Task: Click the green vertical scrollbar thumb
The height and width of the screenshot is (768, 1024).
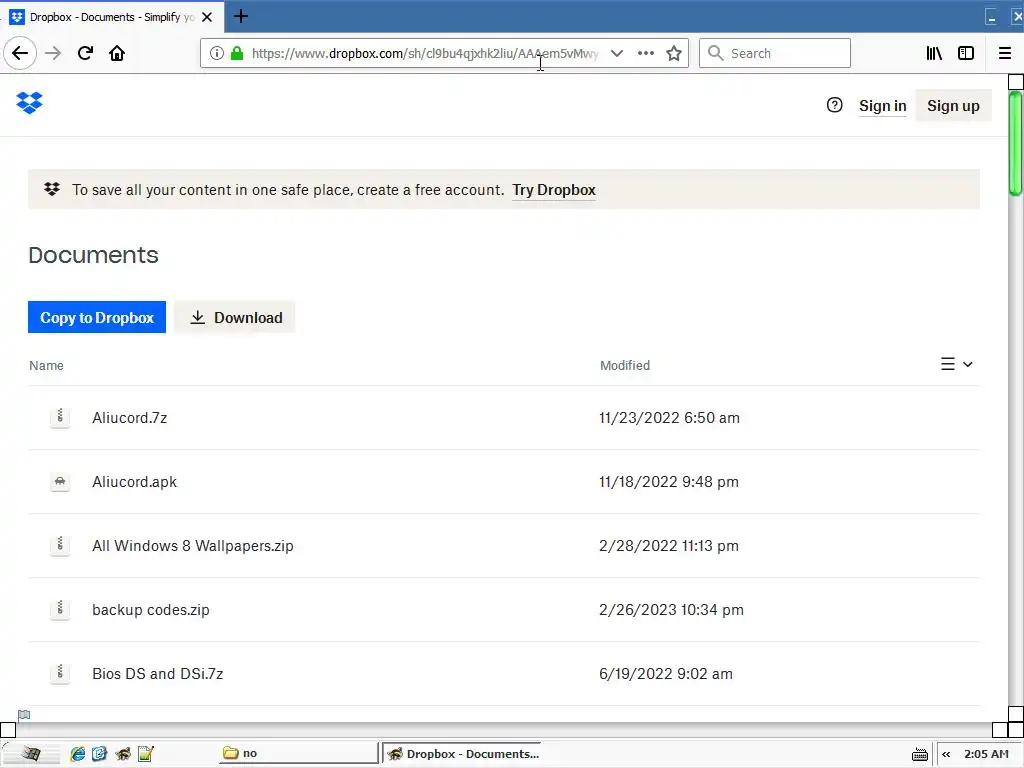Action: (x=1015, y=144)
